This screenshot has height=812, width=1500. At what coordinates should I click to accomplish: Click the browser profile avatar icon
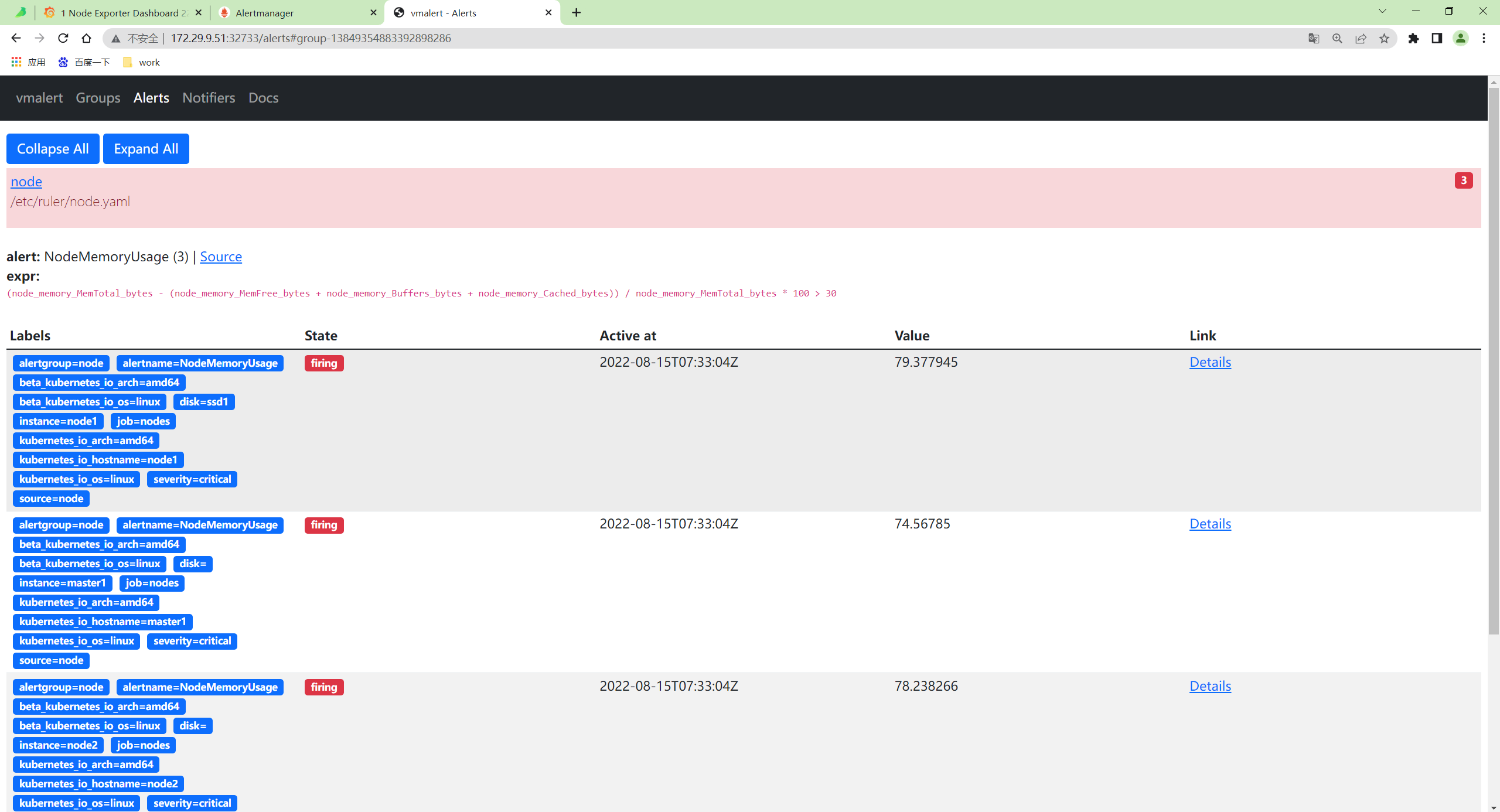(x=1461, y=38)
